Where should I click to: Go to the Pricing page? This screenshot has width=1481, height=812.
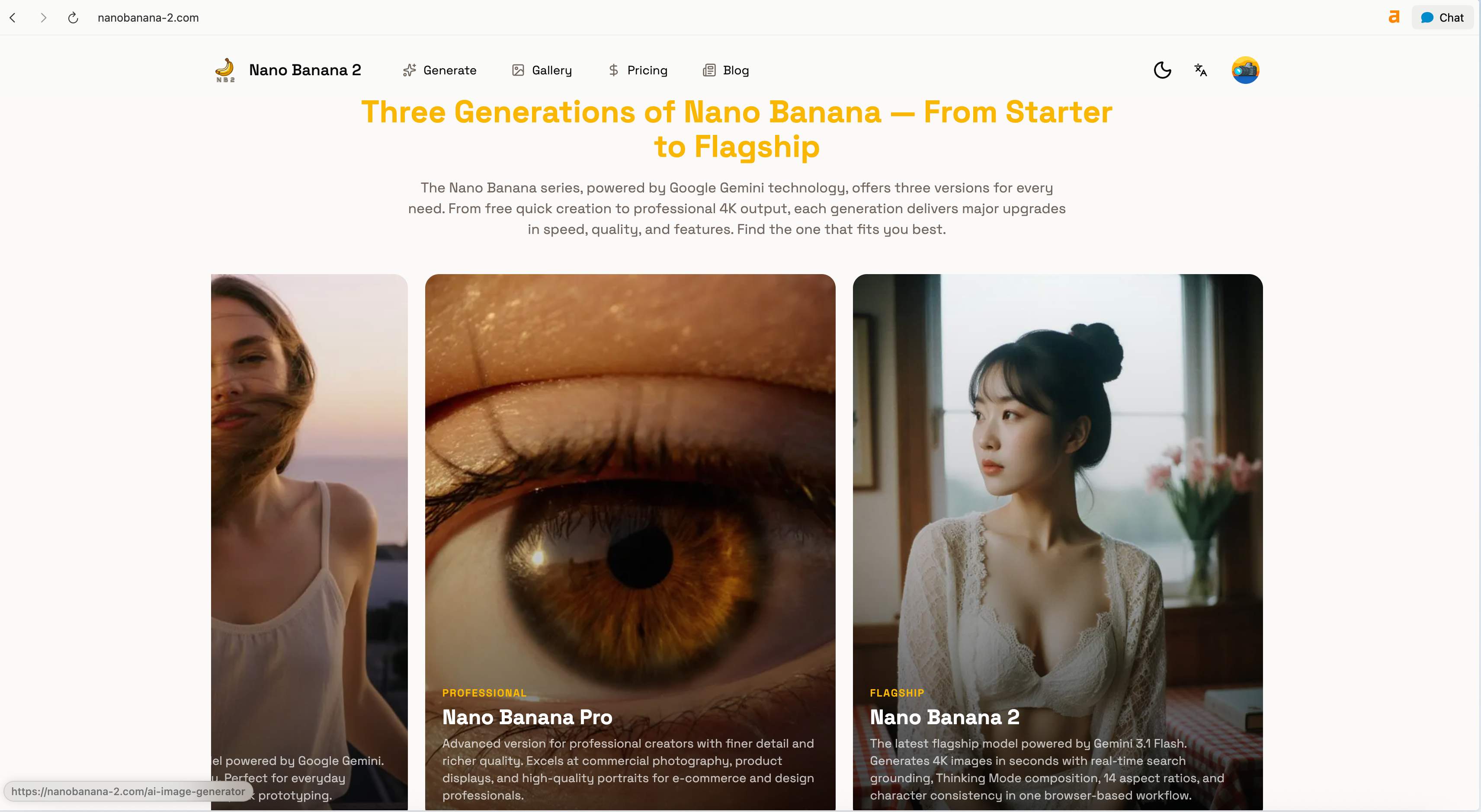click(638, 70)
